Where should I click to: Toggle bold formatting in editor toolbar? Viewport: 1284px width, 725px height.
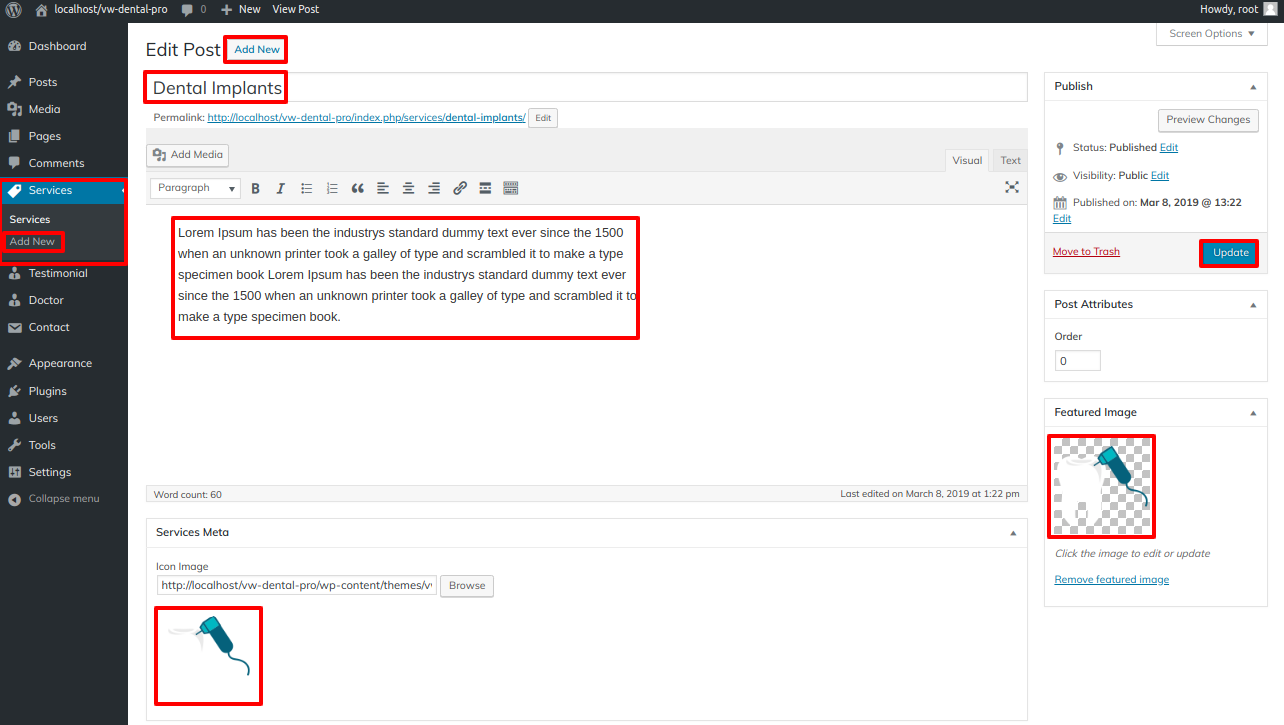(x=256, y=188)
